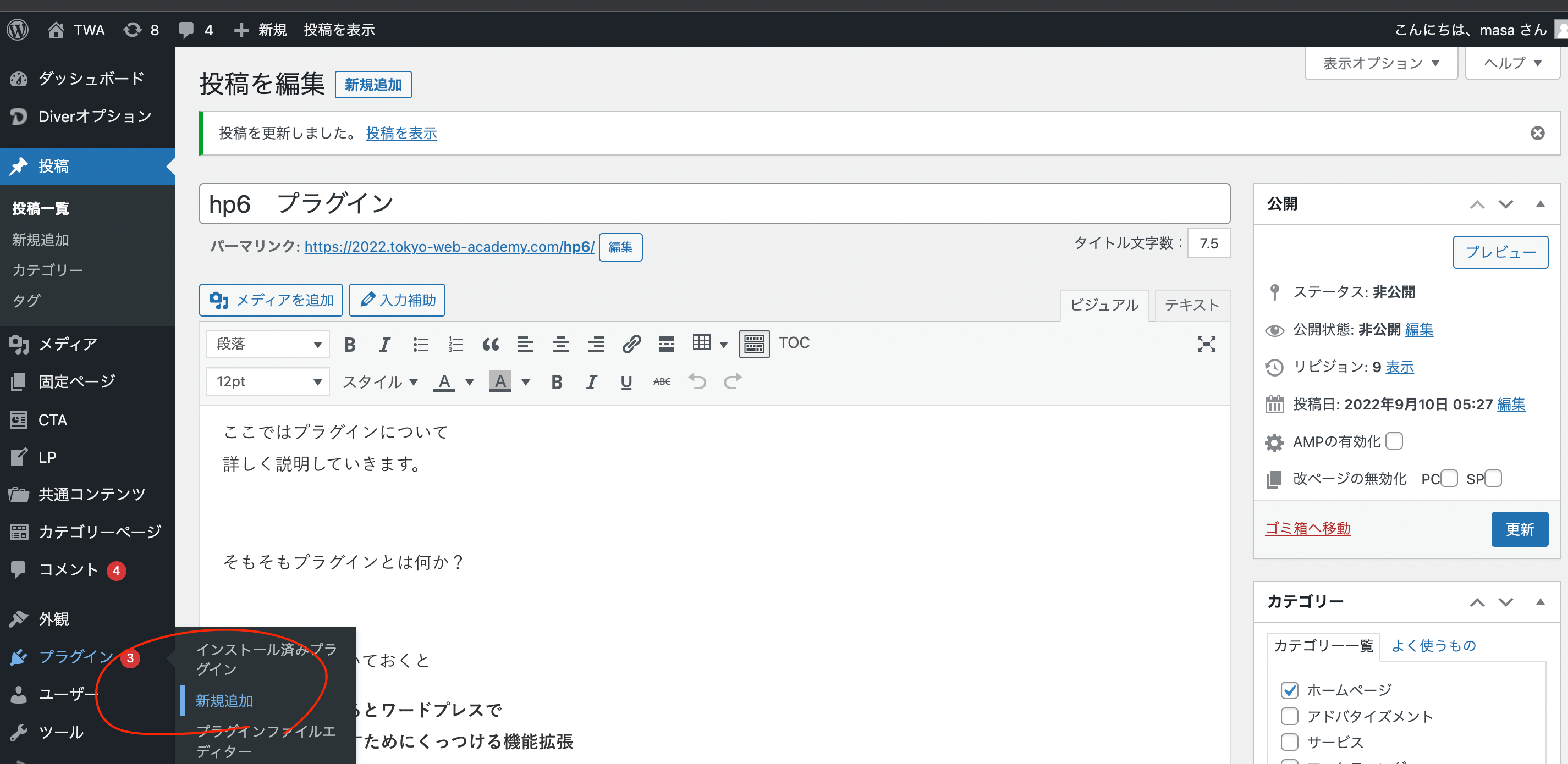Image resolution: width=1568 pixels, height=764 pixels.
Task: Open comments icon showing 4 in admin bar
Action: [195, 29]
